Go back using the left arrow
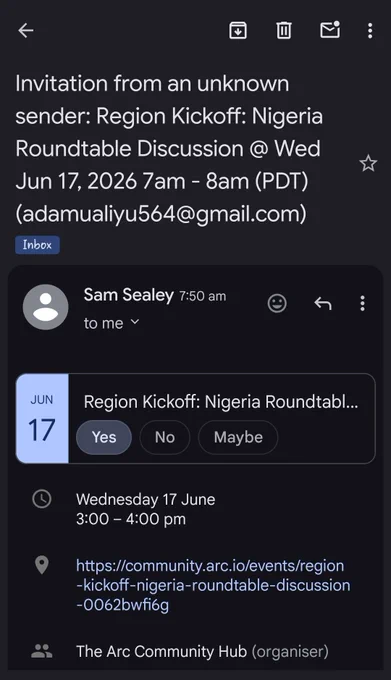 point(26,30)
